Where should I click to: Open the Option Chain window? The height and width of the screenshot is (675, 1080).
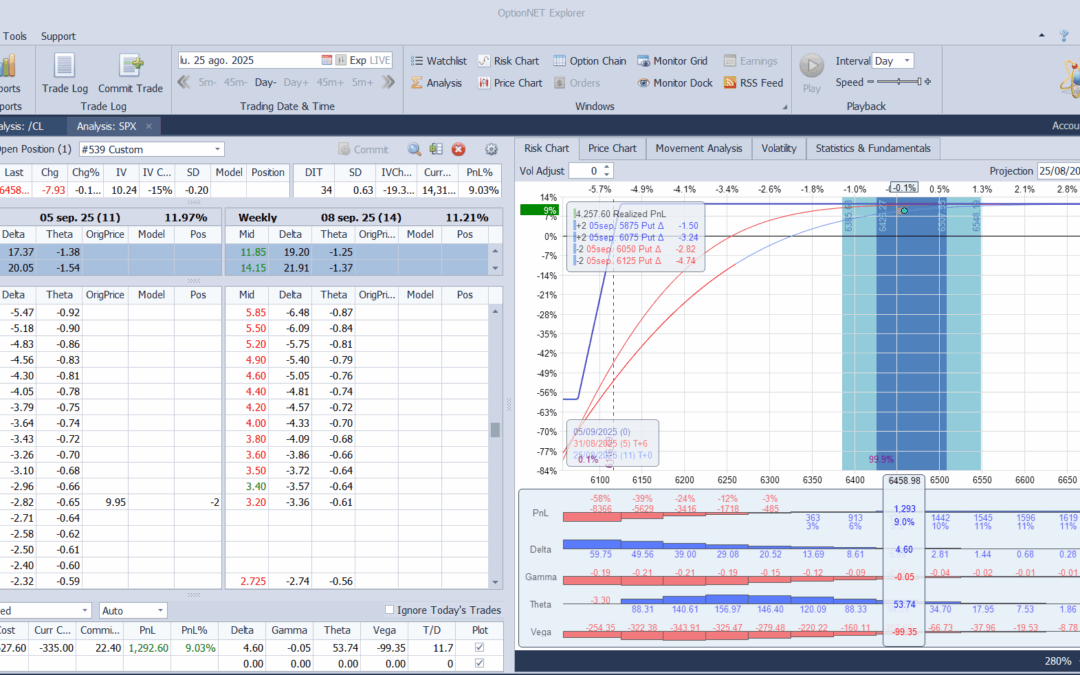[x=590, y=61]
